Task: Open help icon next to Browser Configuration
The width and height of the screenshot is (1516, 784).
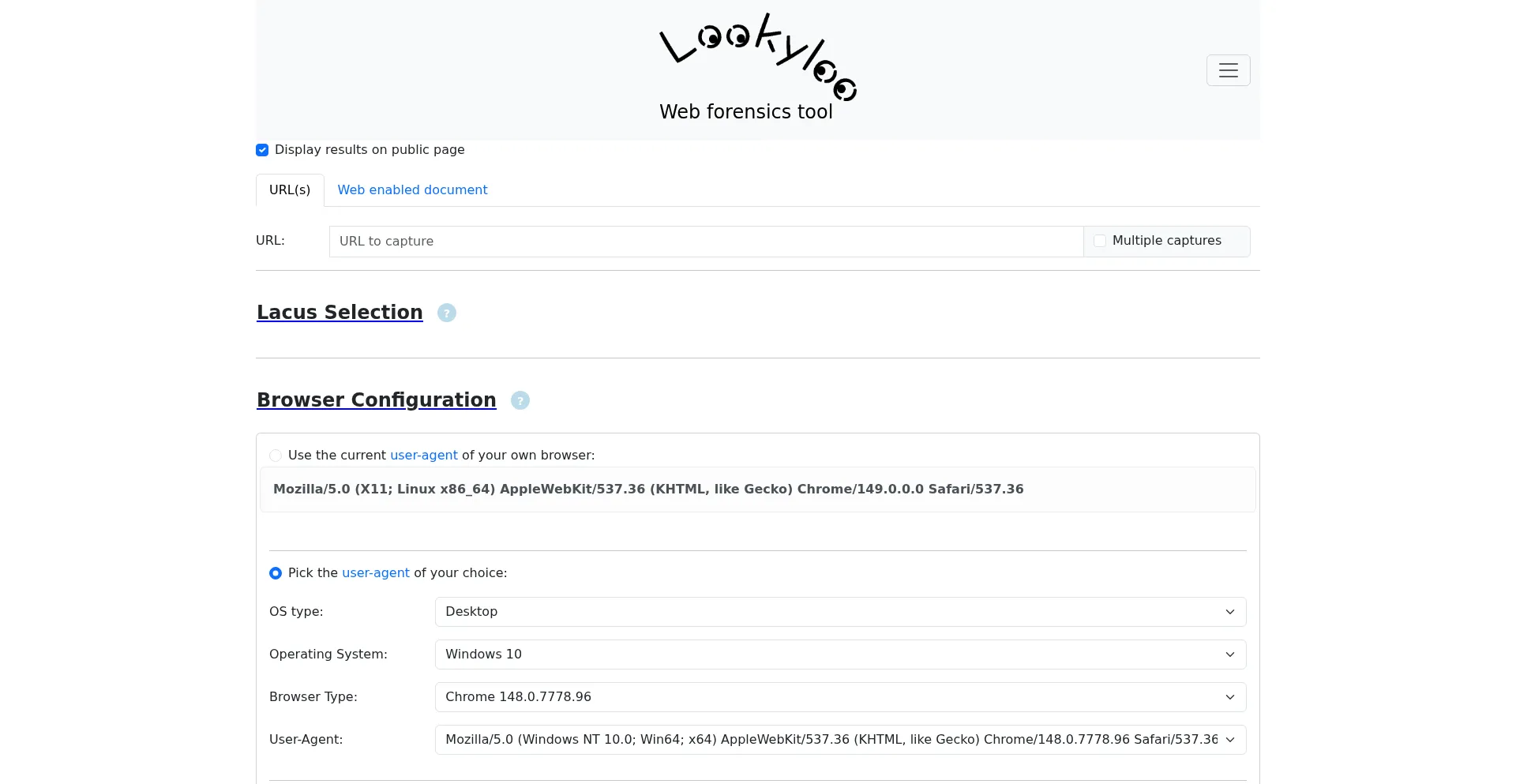Action: pyautogui.click(x=520, y=400)
